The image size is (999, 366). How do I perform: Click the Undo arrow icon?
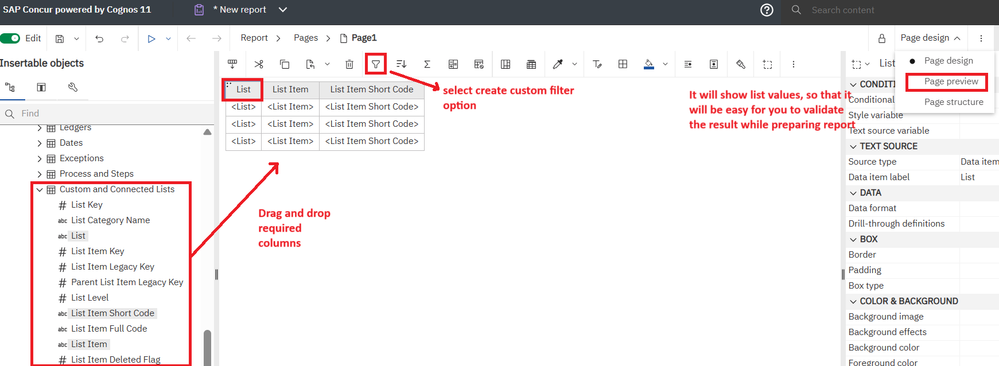99,38
